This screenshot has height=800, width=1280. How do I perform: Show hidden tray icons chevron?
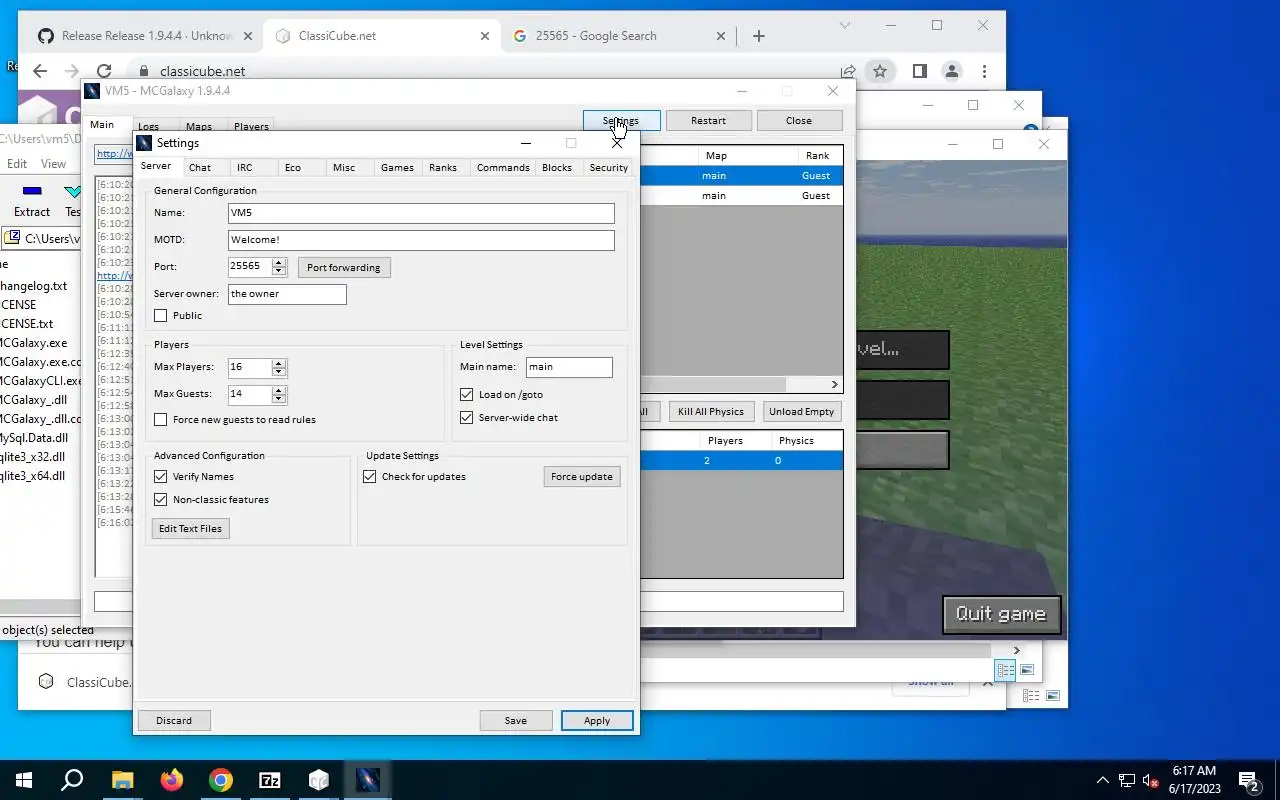tap(1103, 780)
